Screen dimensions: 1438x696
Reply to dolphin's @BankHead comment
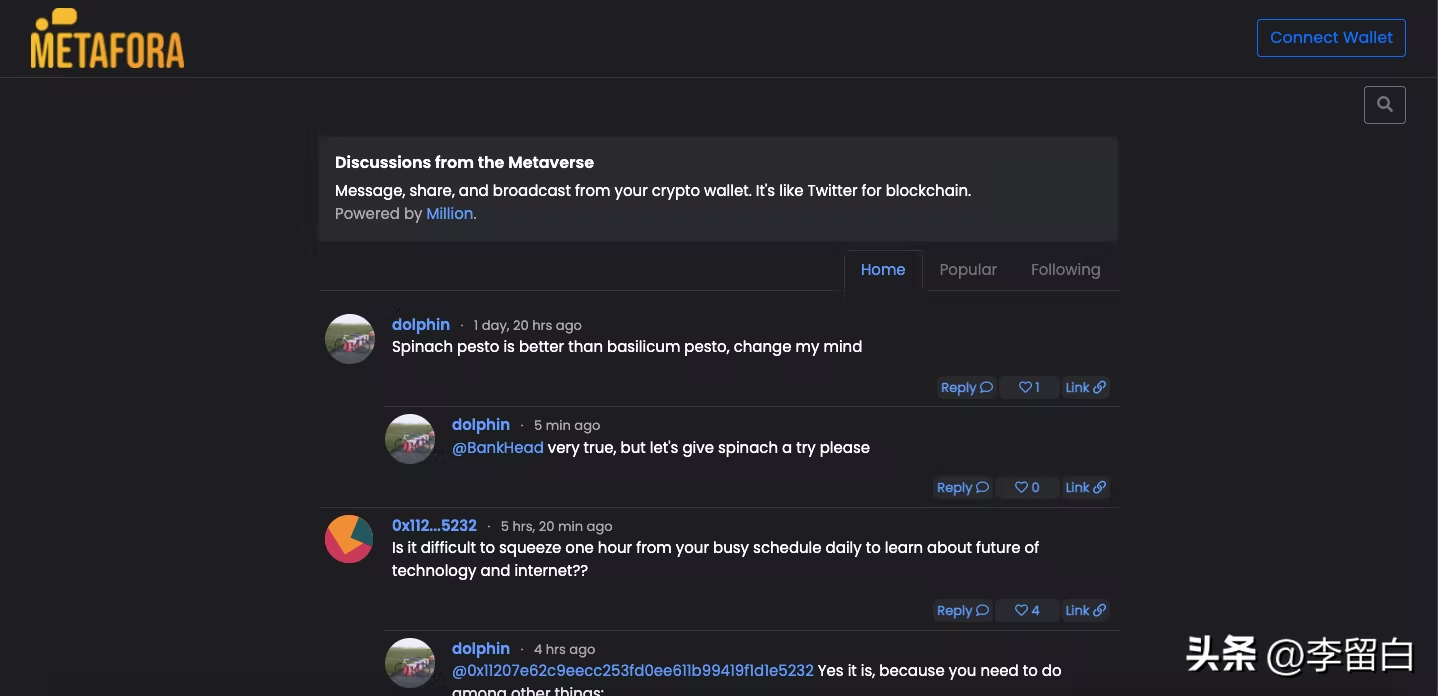(962, 488)
